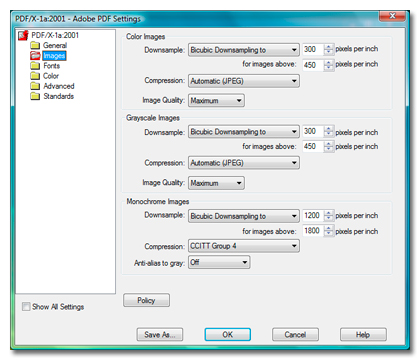Open the Standards settings label in tree
This screenshot has width=420, height=360.
pos(59,96)
